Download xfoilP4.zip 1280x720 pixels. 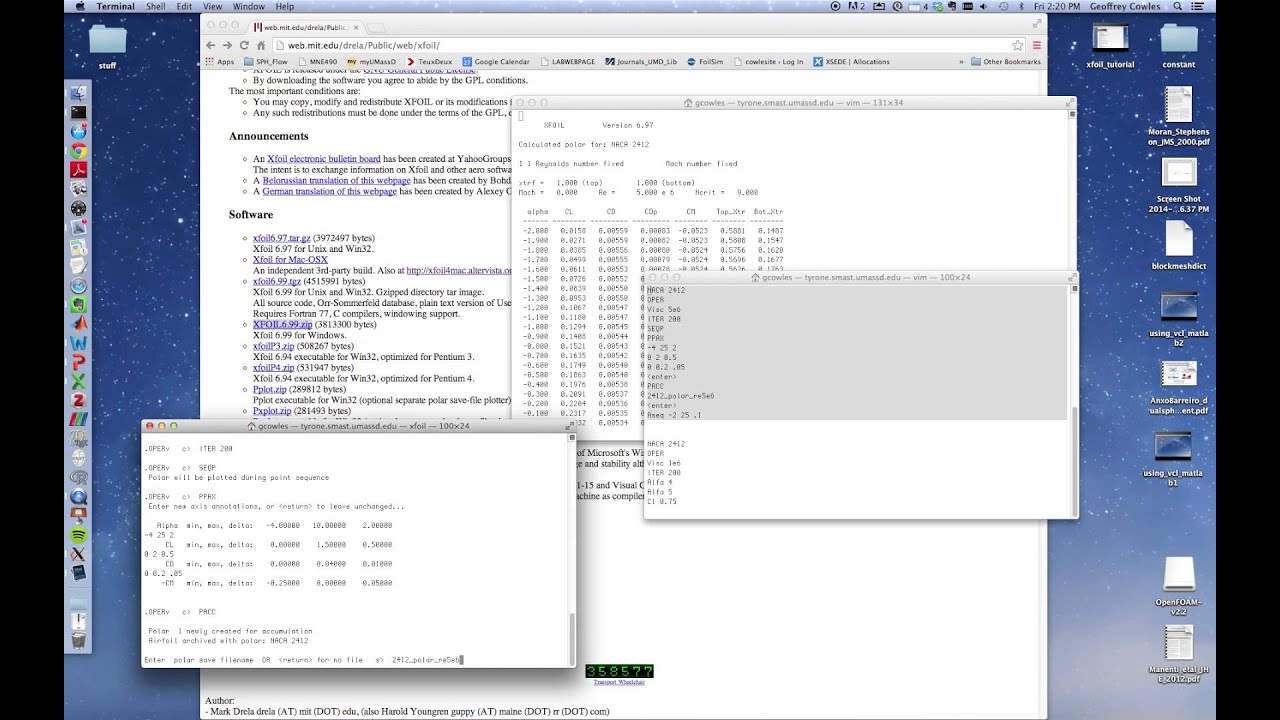point(273,368)
